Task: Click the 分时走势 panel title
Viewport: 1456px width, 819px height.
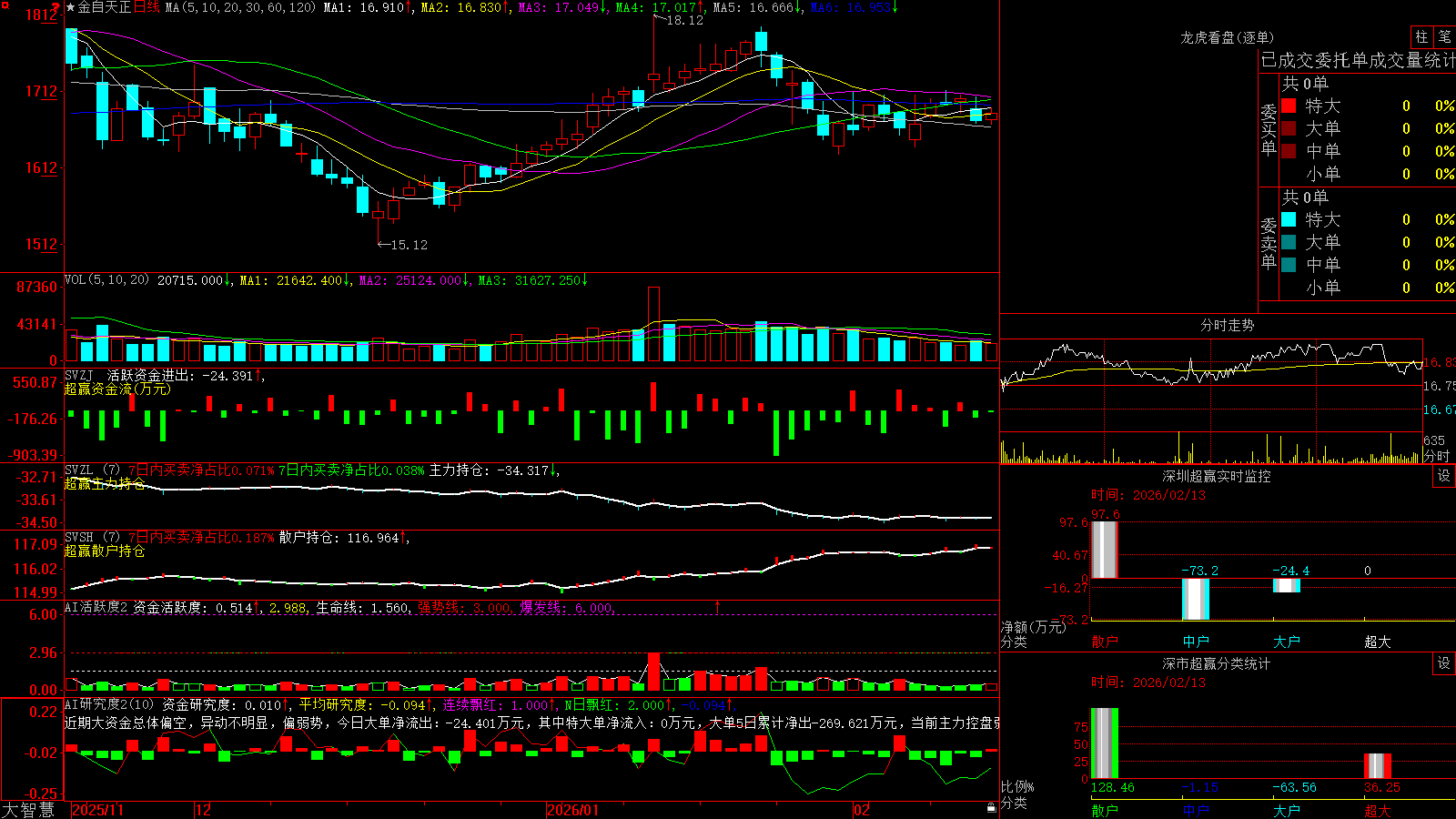Action: coord(1227,325)
